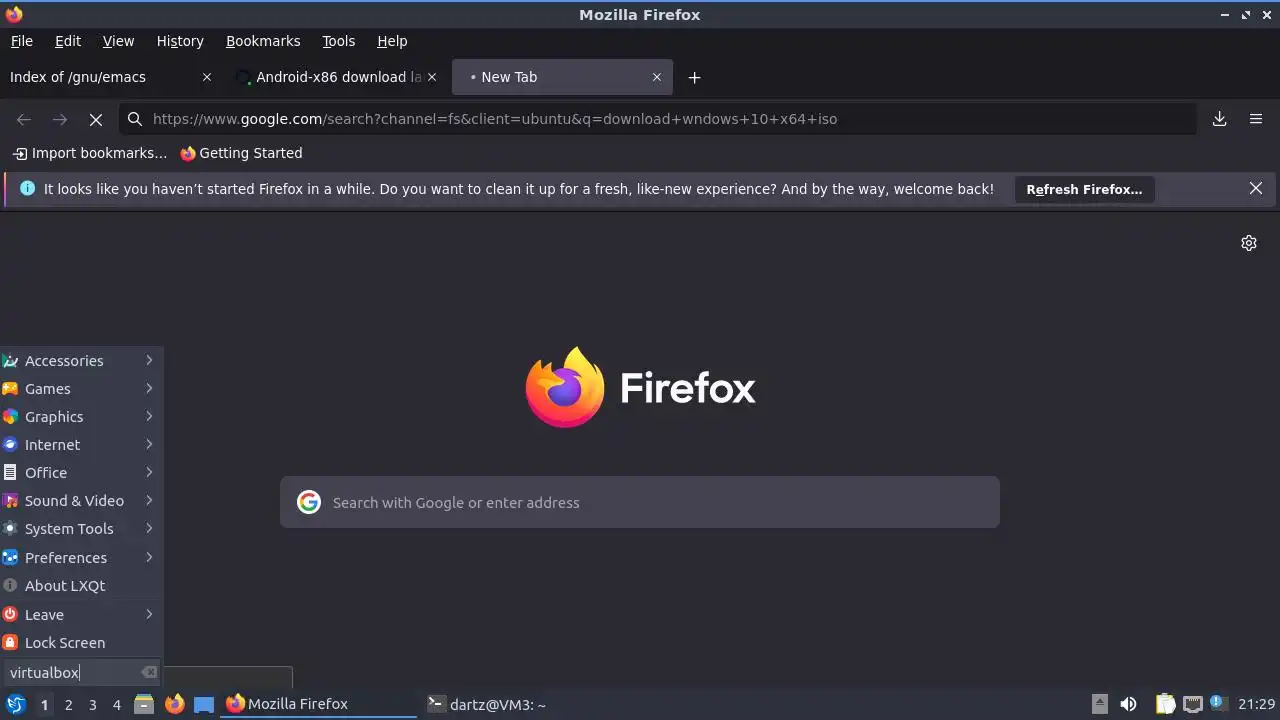This screenshot has height=720, width=1280.
Task: Open the removable media eject applet
Action: 1099,704
